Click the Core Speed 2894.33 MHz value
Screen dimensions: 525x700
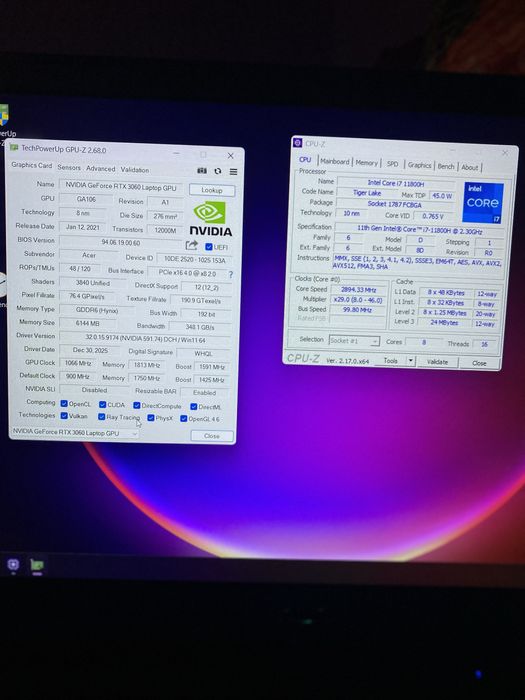pos(358,290)
